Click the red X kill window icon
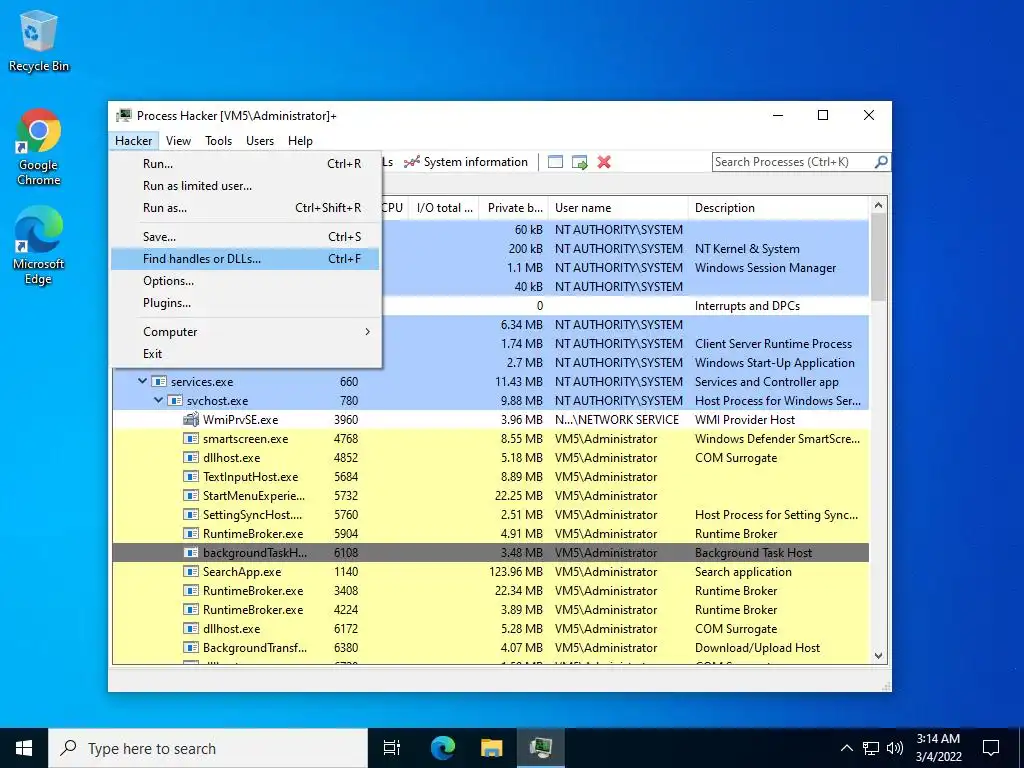Viewport: 1024px width, 768px height. pyautogui.click(x=604, y=162)
